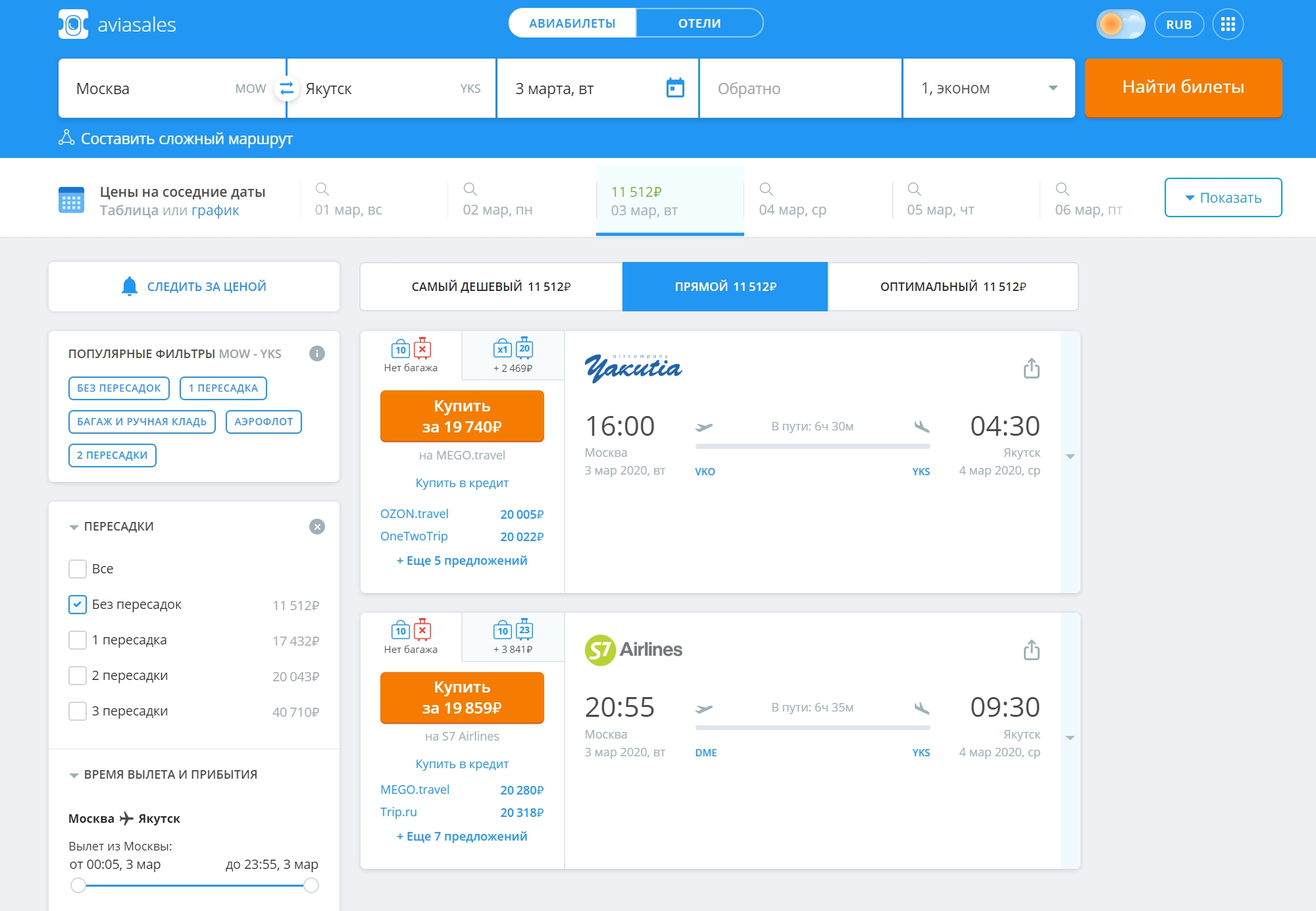Share the Yakutia flight ticket
The width and height of the screenshot is (1316, 911).
coord(1032,368)
